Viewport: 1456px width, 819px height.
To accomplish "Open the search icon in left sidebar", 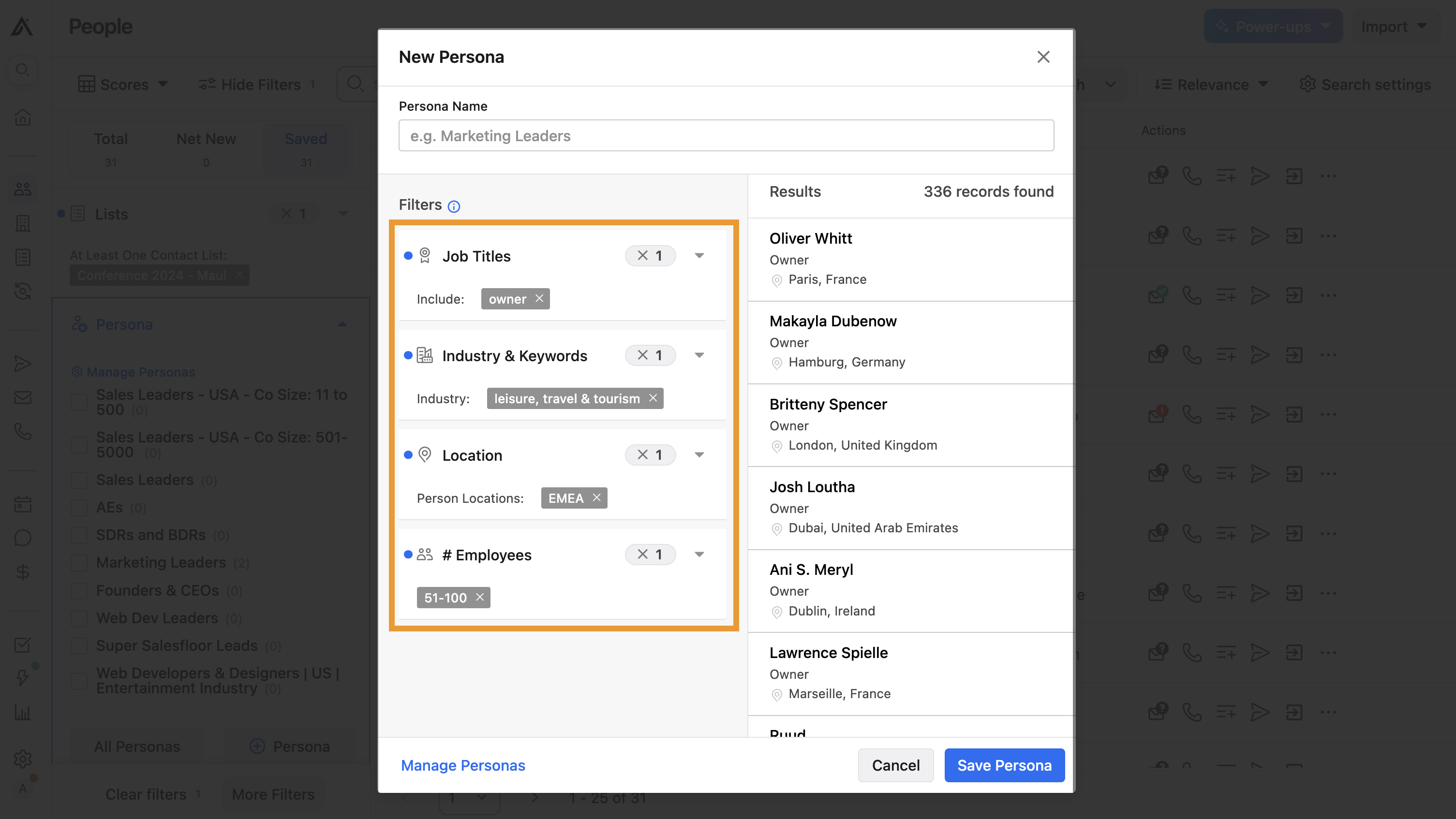I will pos(23,70).
